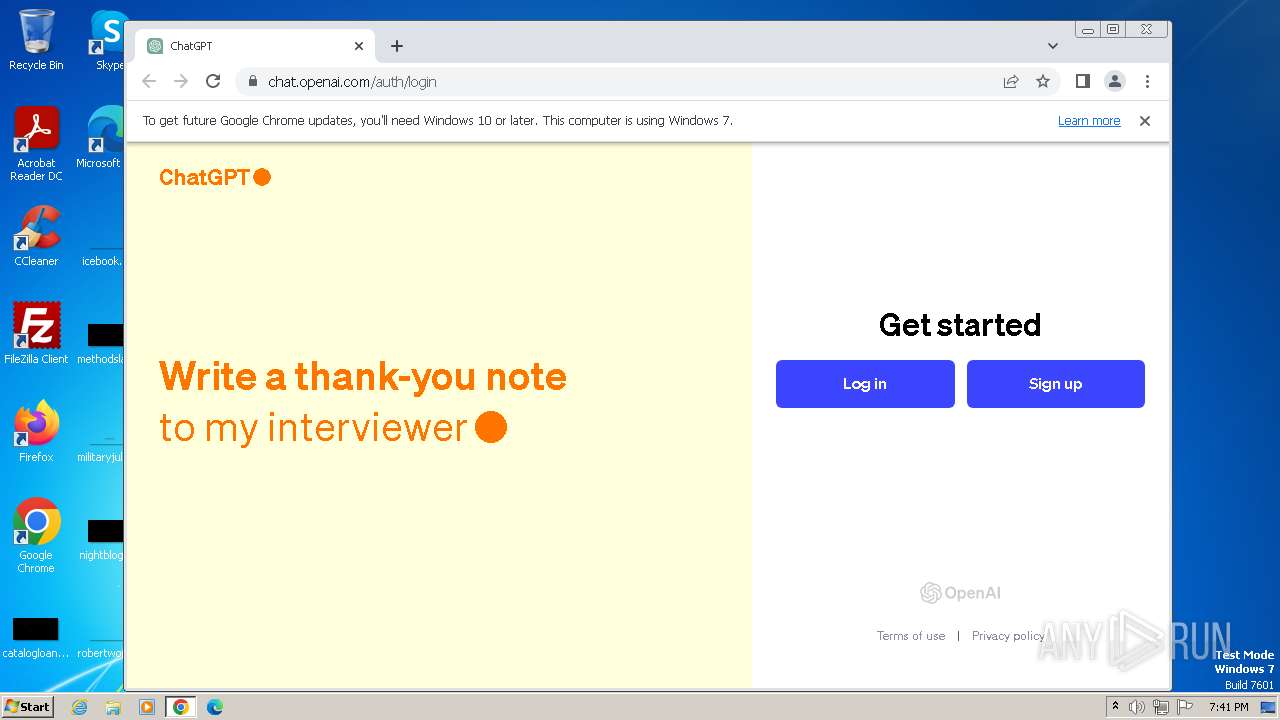Click 'Write a thank-you note' text
The width and height of the screenshot is (1280, 720).
[363, 377]
